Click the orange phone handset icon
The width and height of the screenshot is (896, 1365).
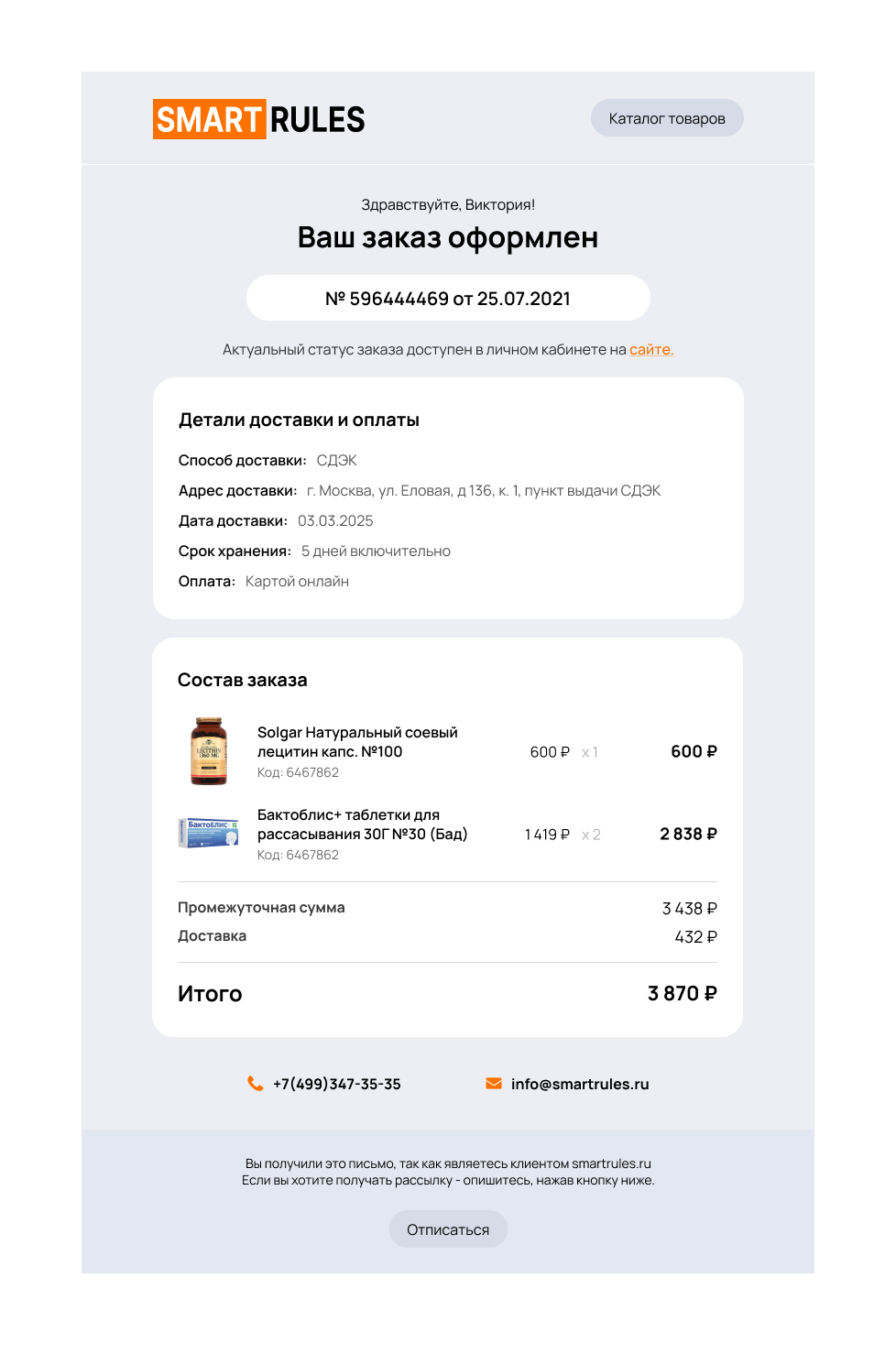256,1084
